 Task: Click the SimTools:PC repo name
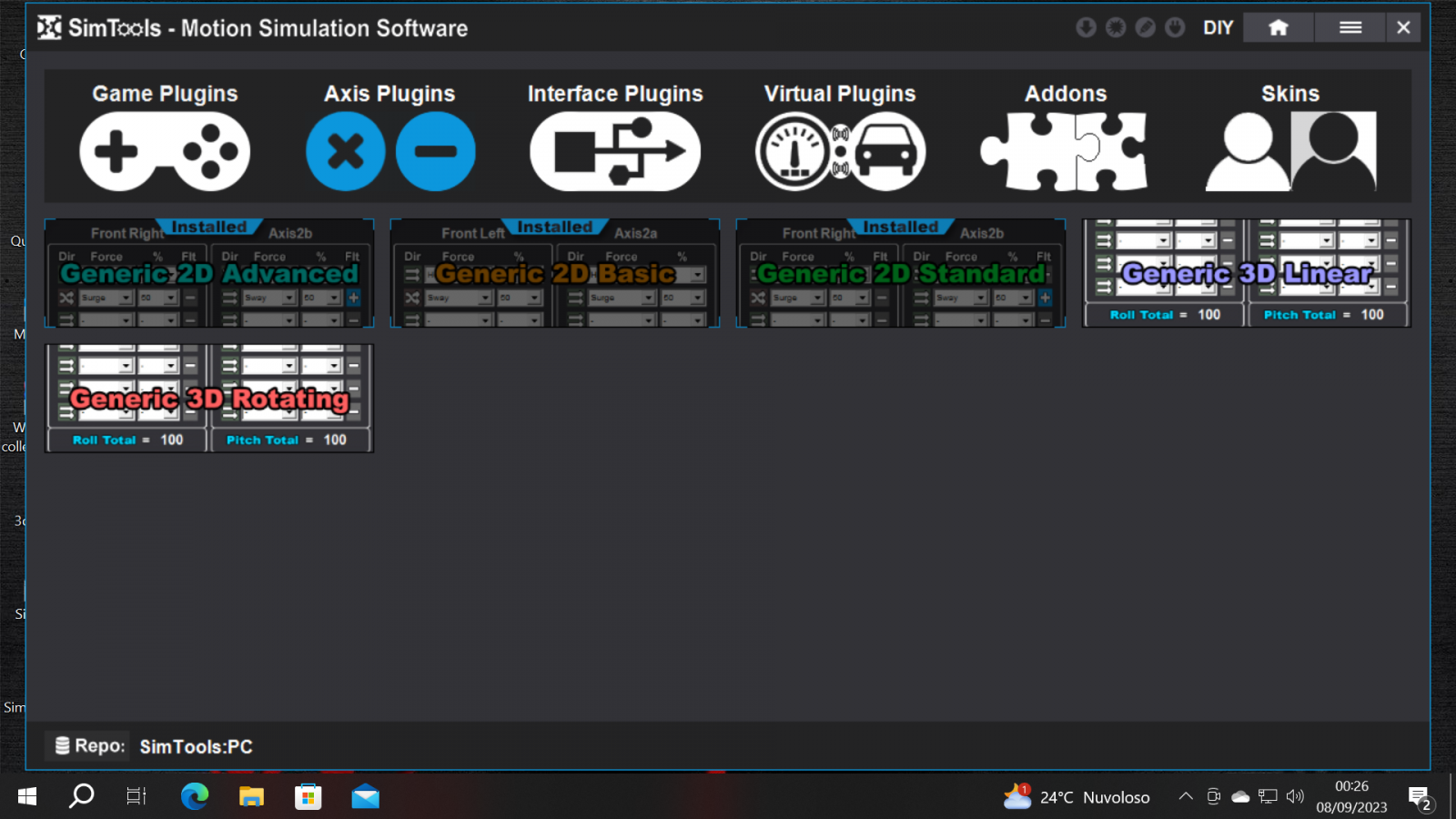[197, 747]
